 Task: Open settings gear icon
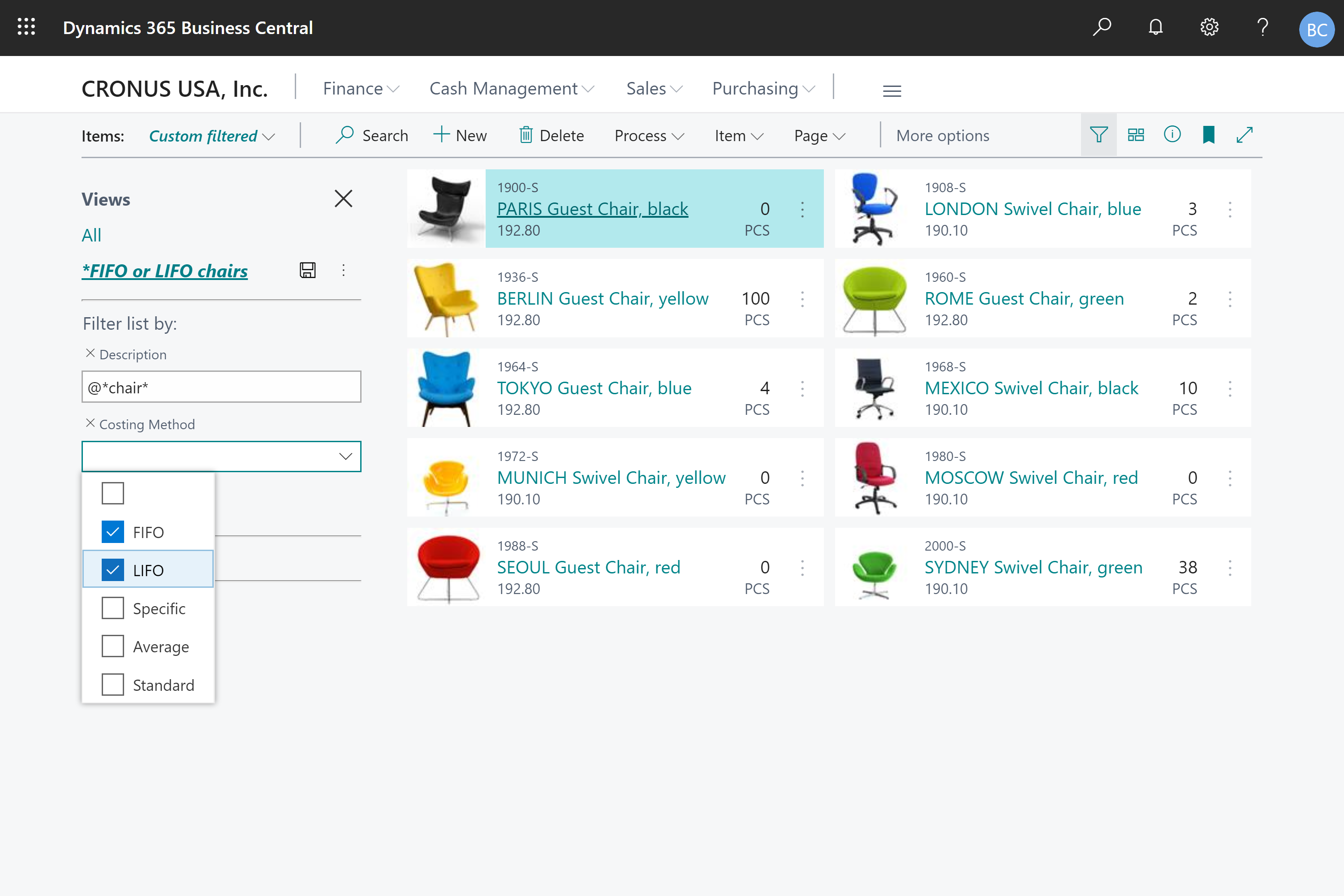point(1210,27)
